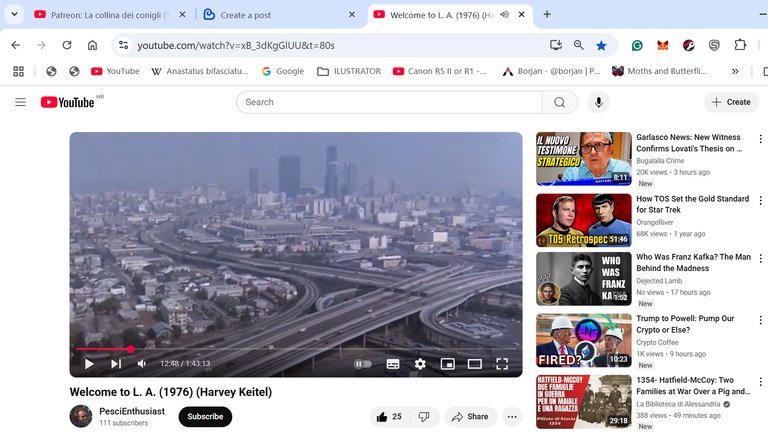Install app icon in address bar
Viewport: 768px width, 433px height.
click(x=556, y=45)
